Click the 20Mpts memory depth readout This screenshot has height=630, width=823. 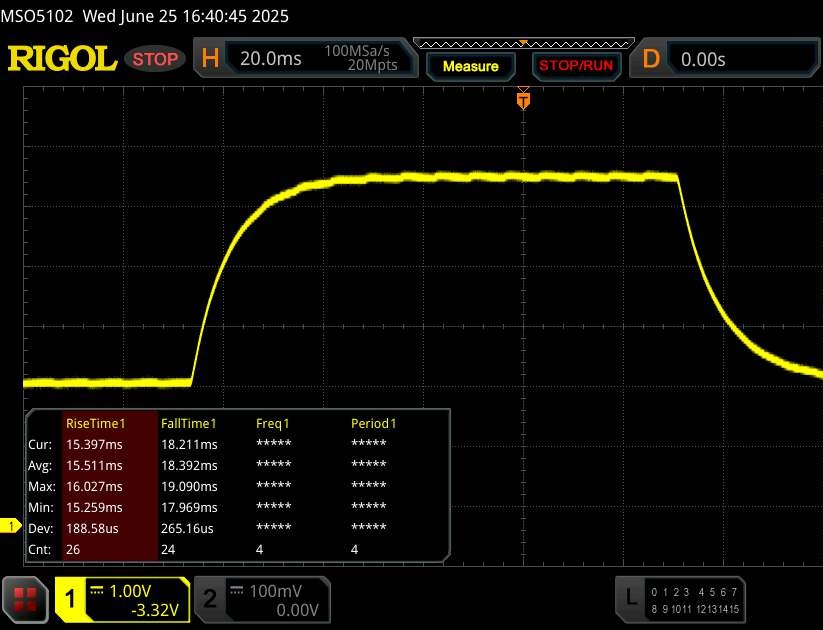[x=372, y=65]
